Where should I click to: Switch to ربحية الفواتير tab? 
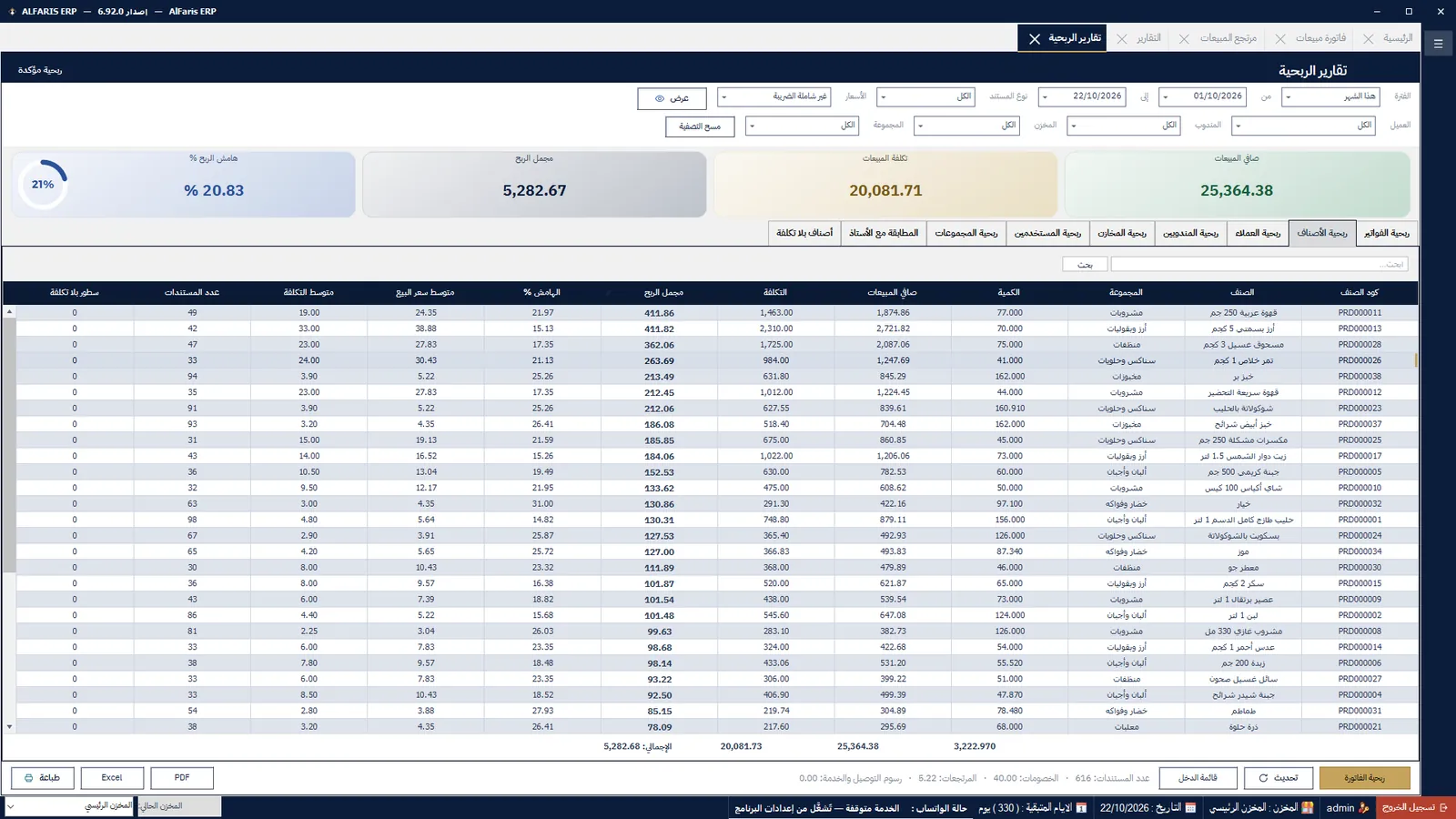pyautogui.click(x=1387, y=234)
